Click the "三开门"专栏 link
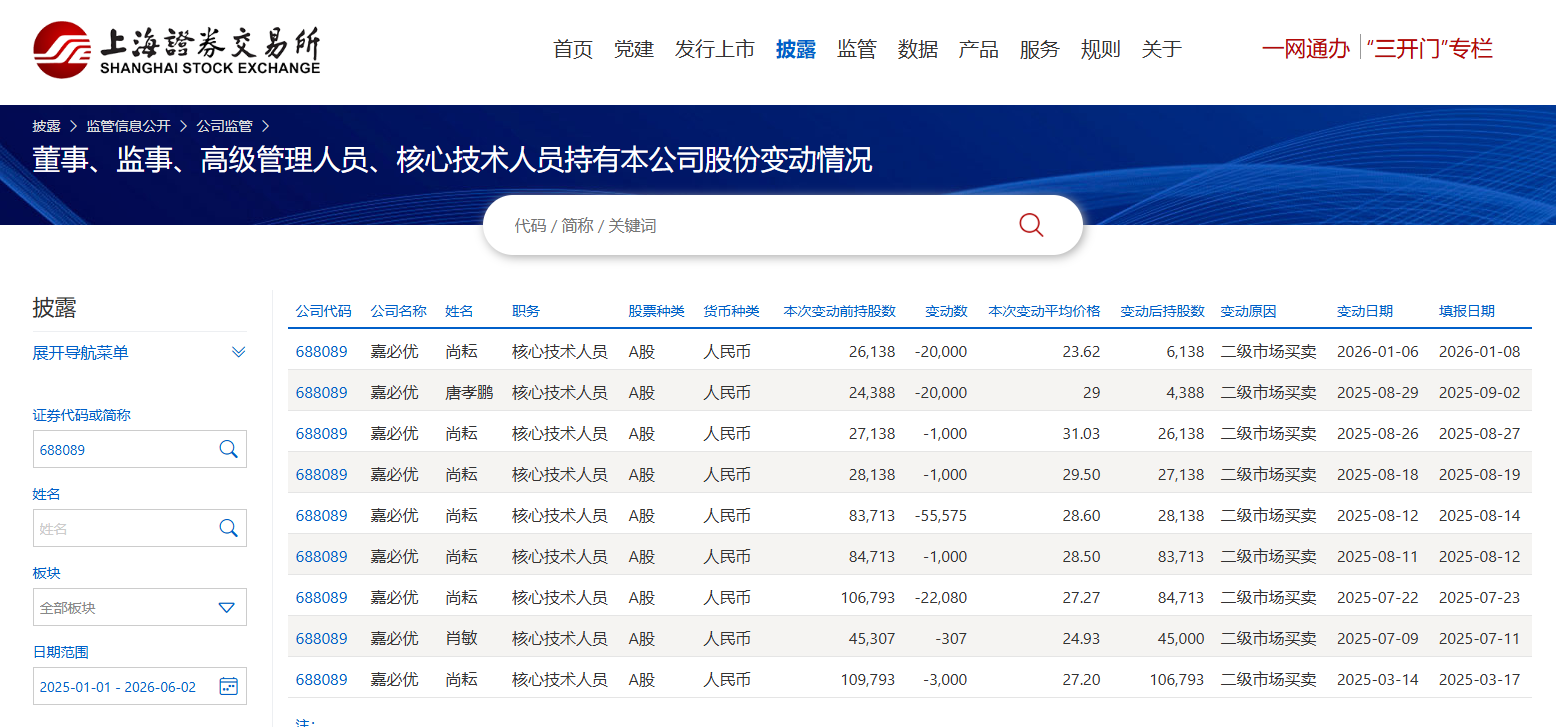Image resolution: width=1556 pixels, height=727 pixels. point(1432,49)
